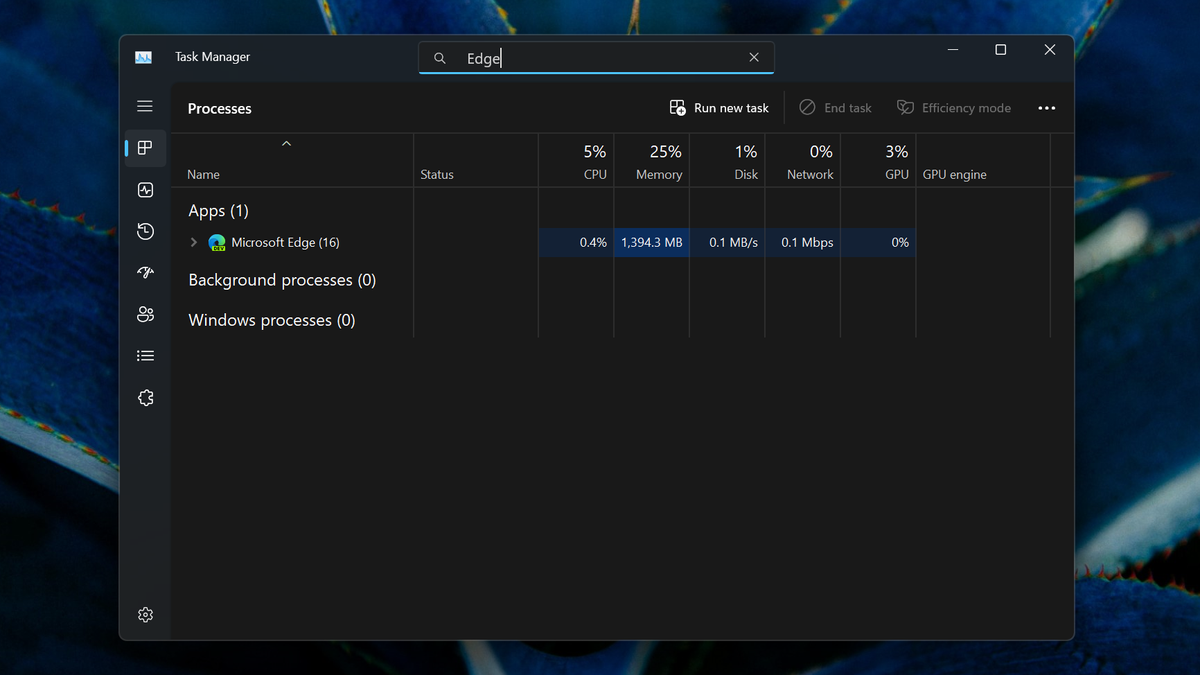Collapse the Name column sort chevron
Viewport: 1200px width, 675px height.
pyautogui.click(x=286, y=143)
